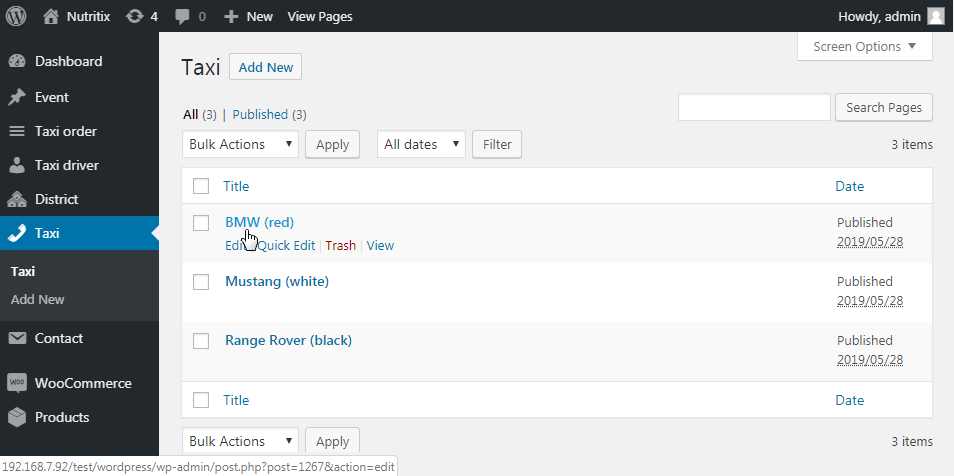This screenshot has width=954, height=476.
Task: Open the bottom Bulk Actions dropdown
Action: [x=240, y=441]
